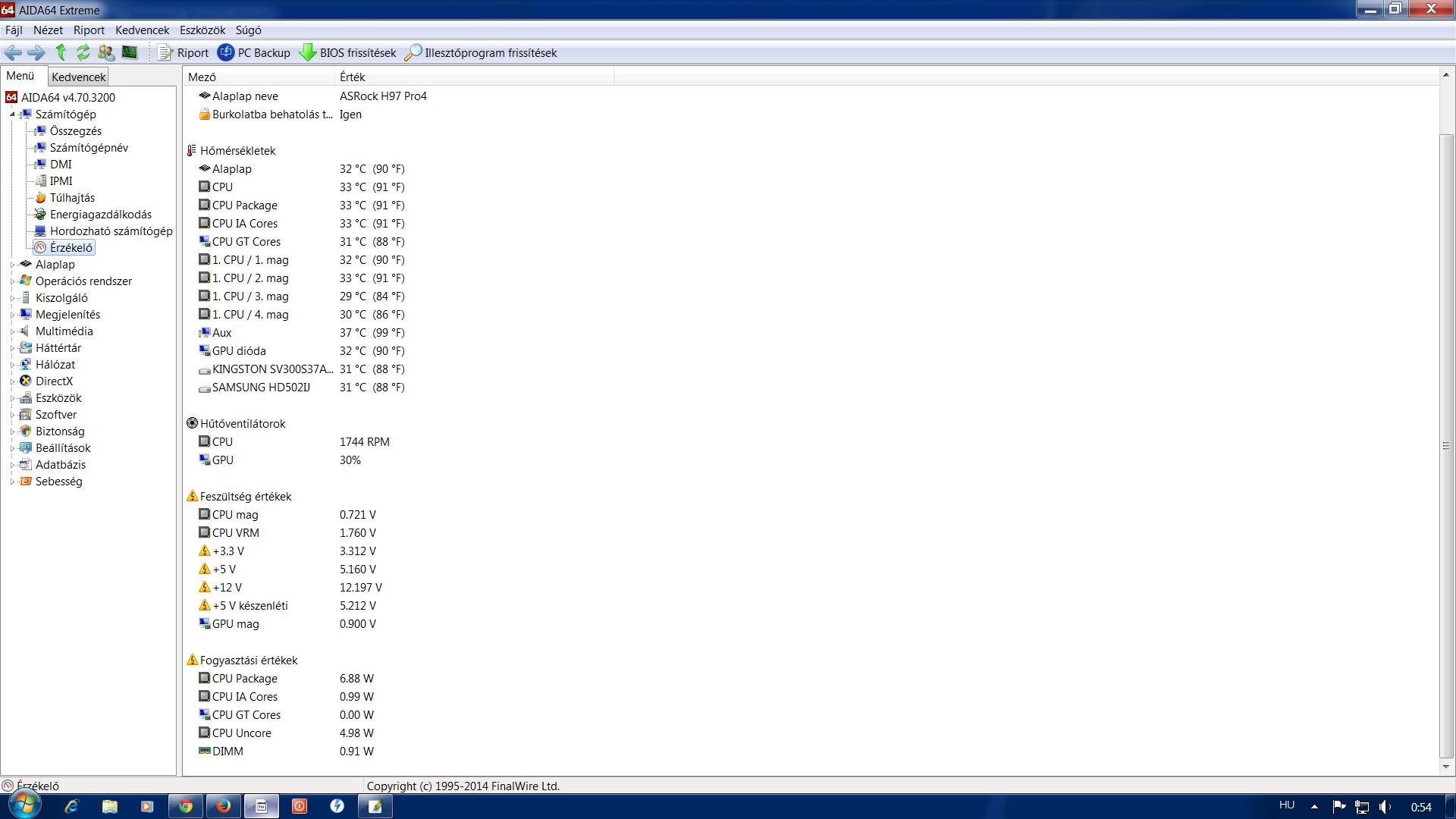Expand the Kiszolgáló tree node

coord(12,298)
